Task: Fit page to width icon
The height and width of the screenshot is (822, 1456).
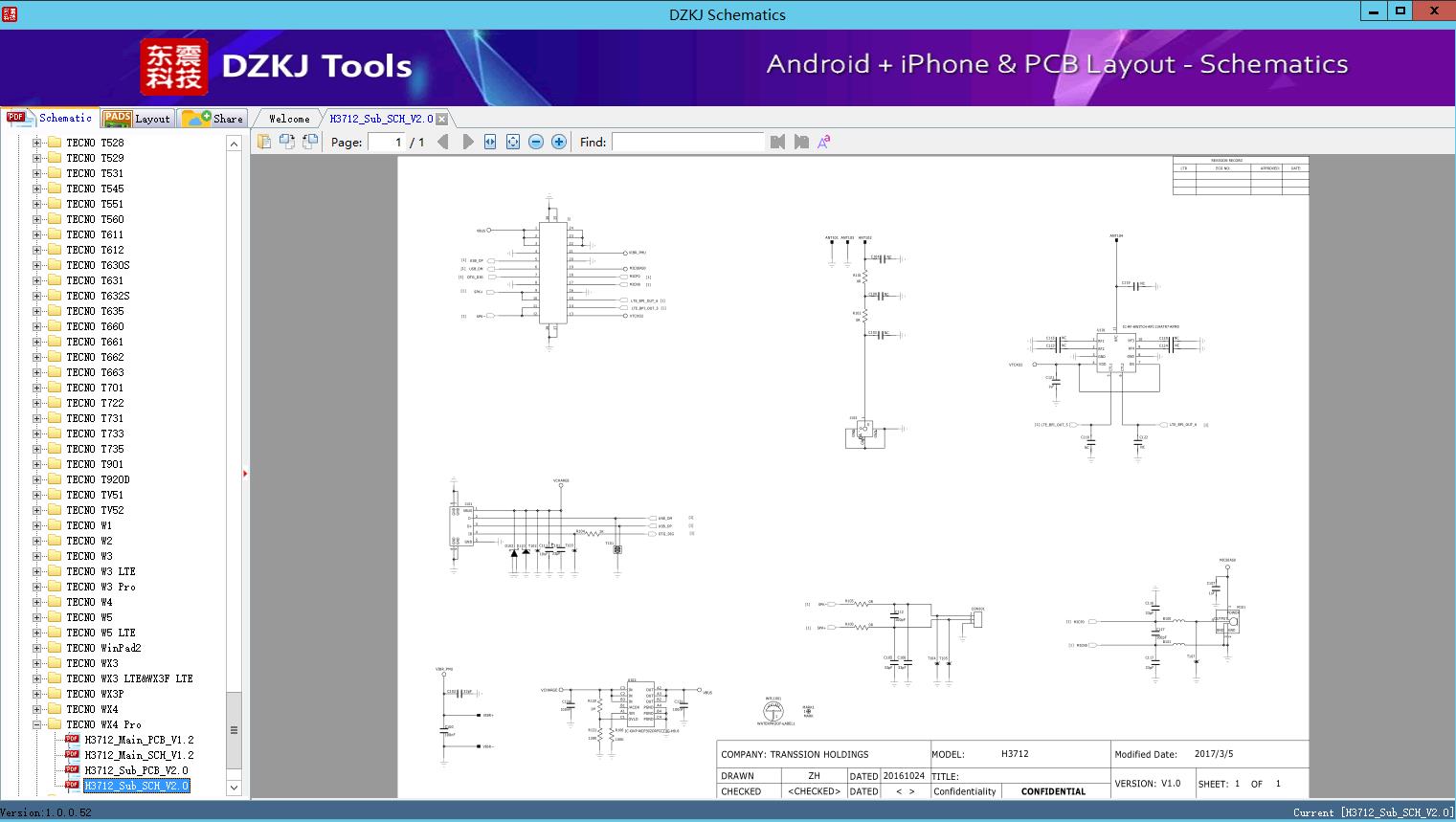Action: tap(490, 142)
